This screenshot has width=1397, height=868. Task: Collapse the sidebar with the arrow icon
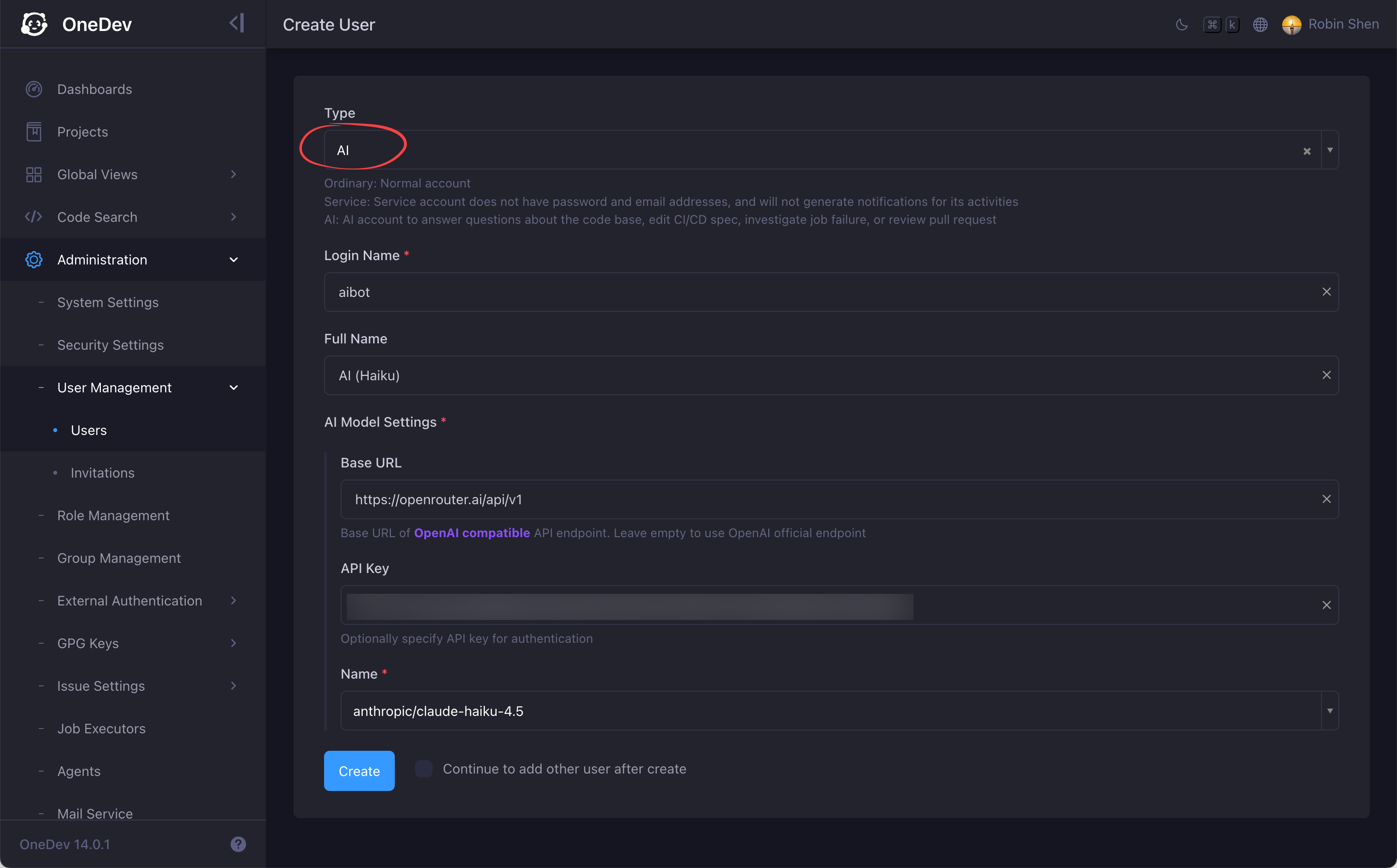(236, 23)
